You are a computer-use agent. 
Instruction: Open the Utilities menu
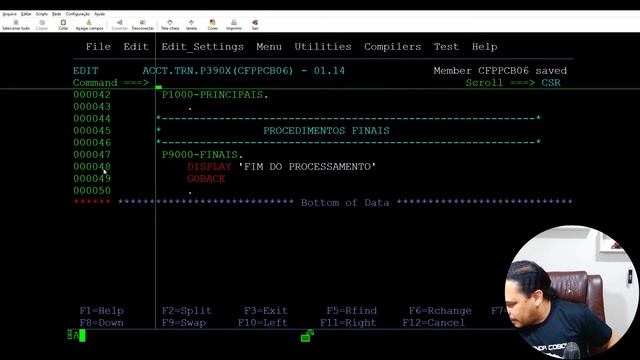tap(323, 47)
